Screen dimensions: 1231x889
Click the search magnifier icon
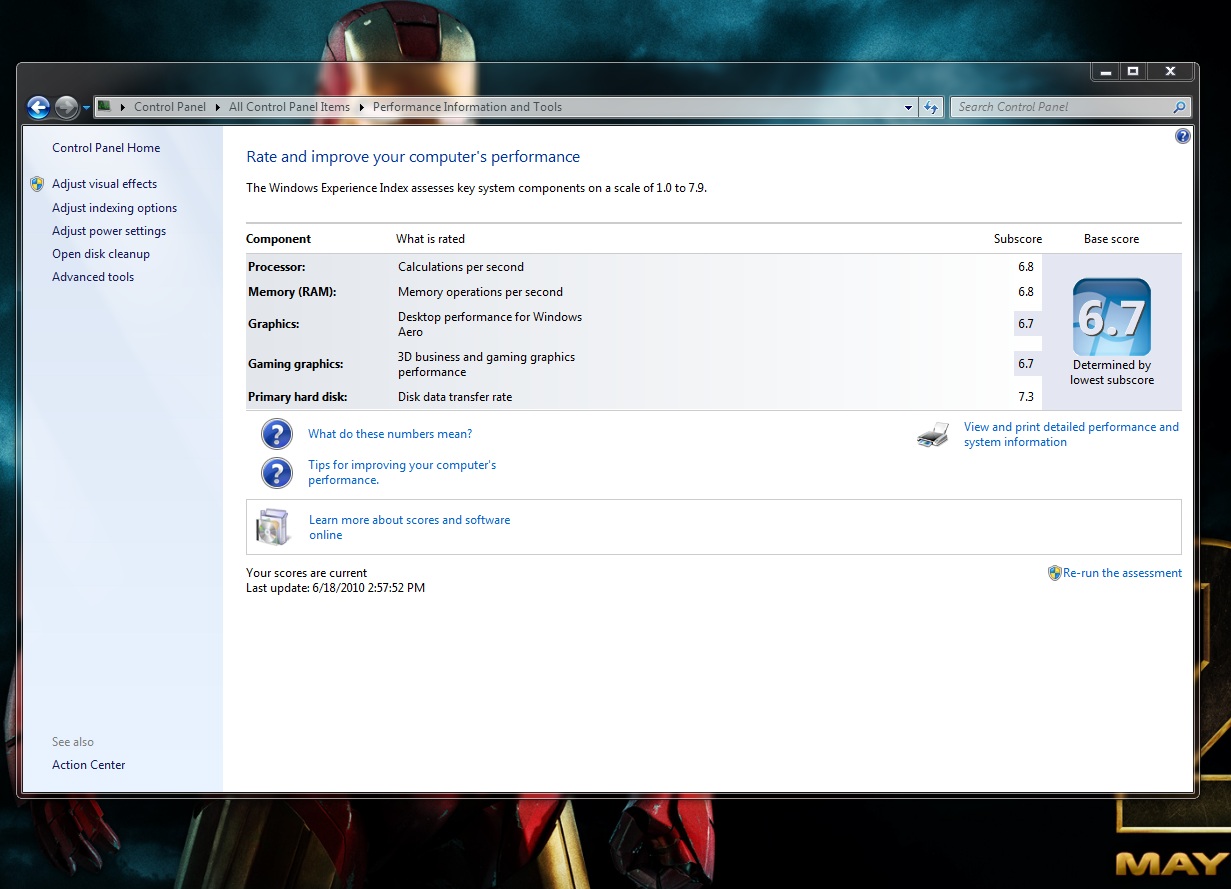point(1180,107)
